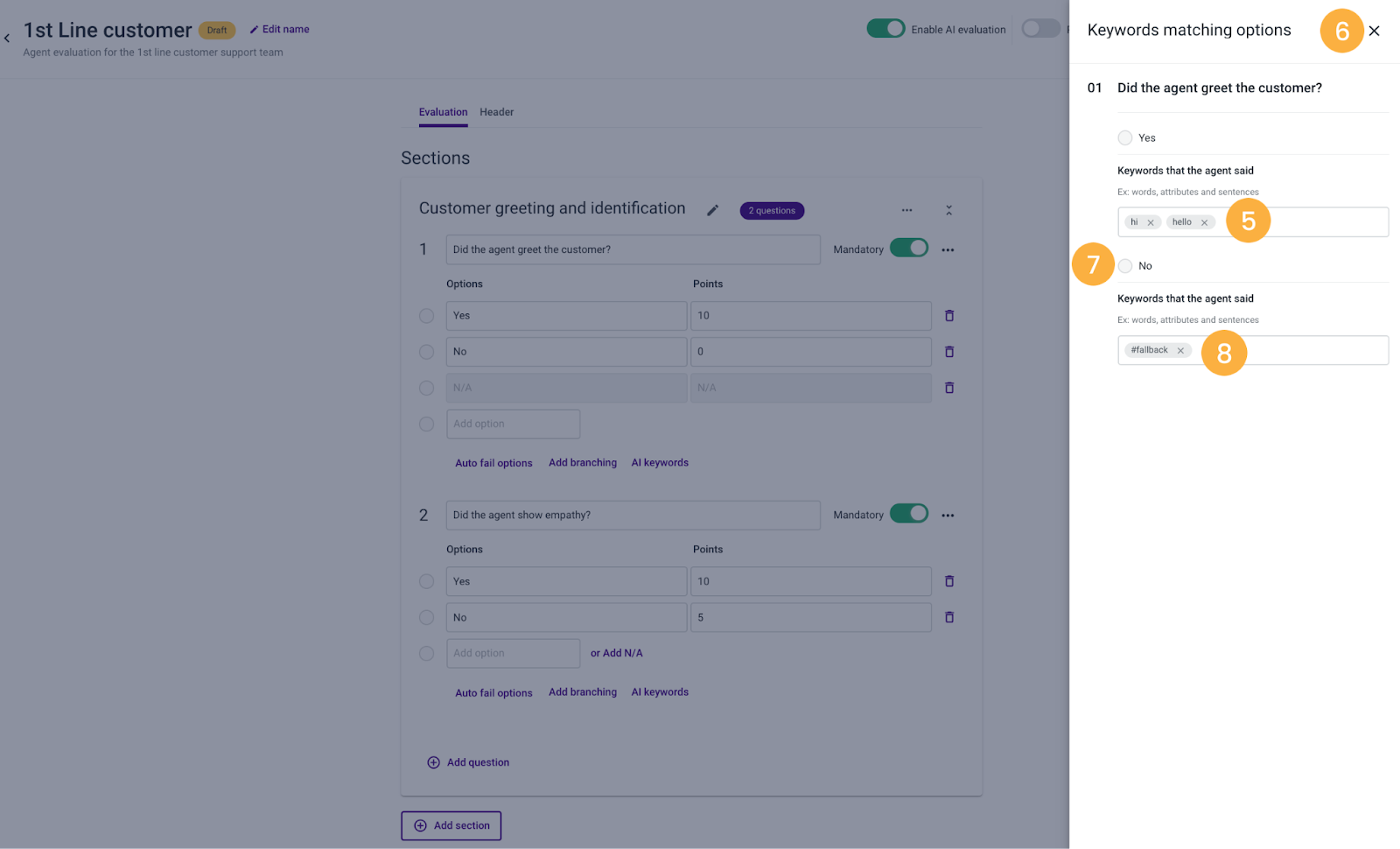Collapse the Customer greeting section

pyautogui.click(x=948, y=210)
